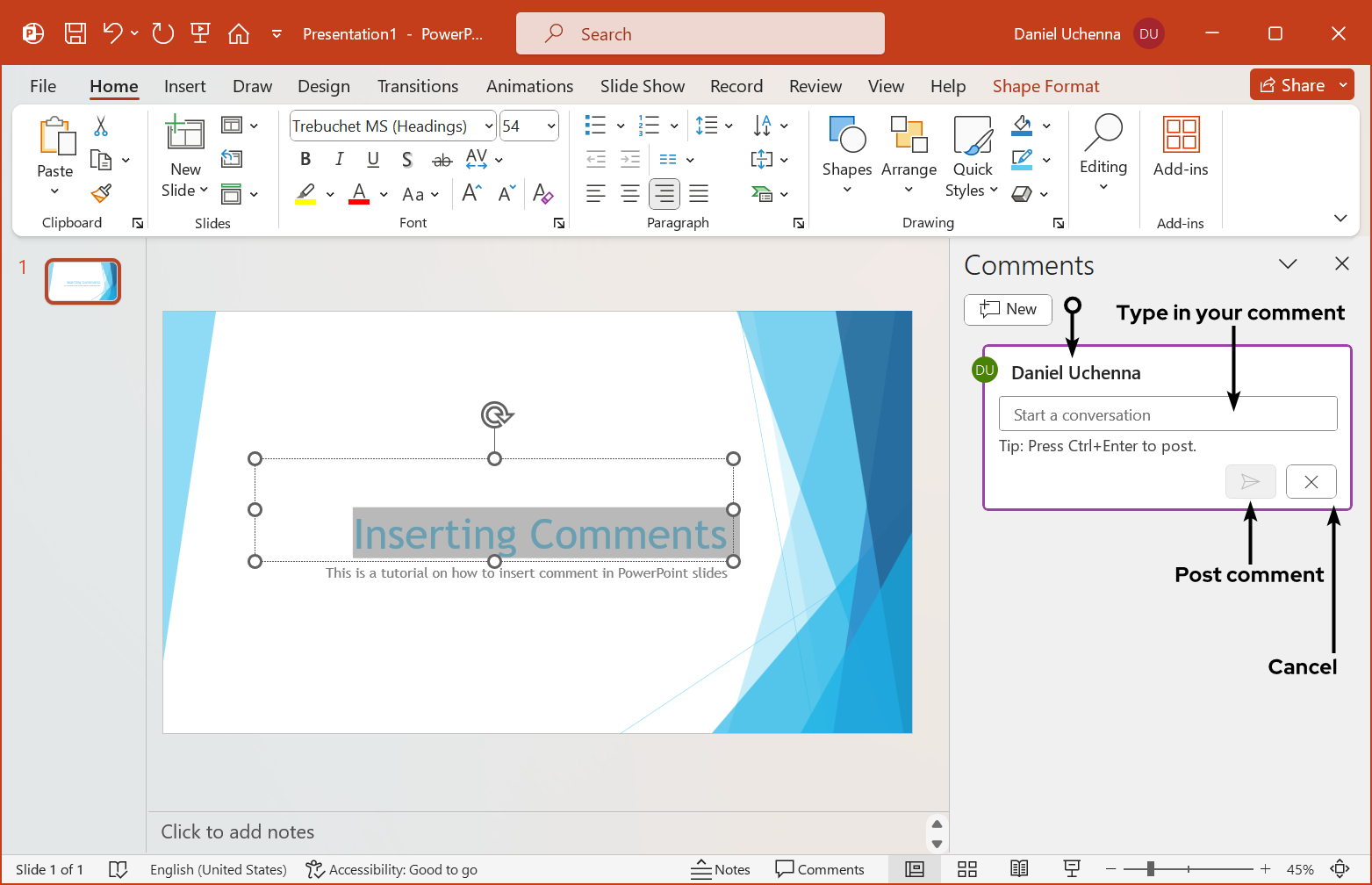Expand the font size dropdown
This screenshot has width=1372, height=885.
tap(551, 126)
